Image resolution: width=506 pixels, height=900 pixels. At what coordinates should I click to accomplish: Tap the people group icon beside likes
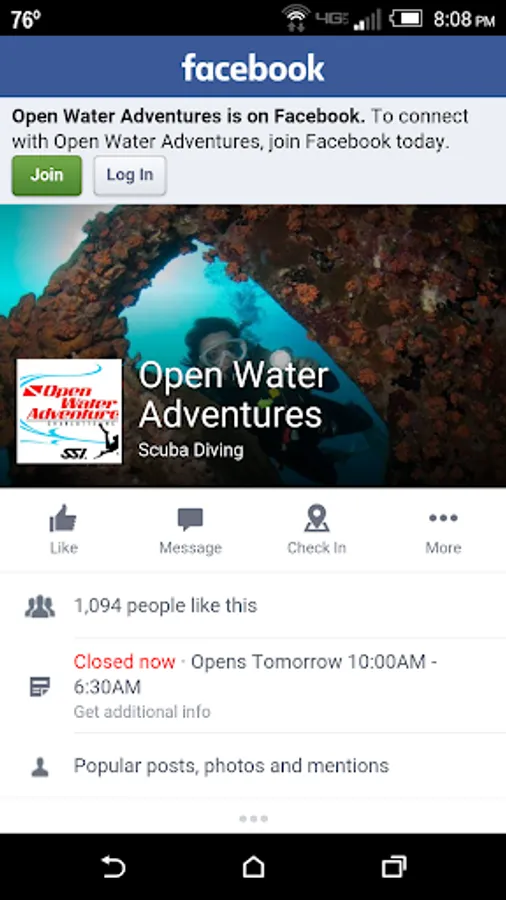point(40,606)
